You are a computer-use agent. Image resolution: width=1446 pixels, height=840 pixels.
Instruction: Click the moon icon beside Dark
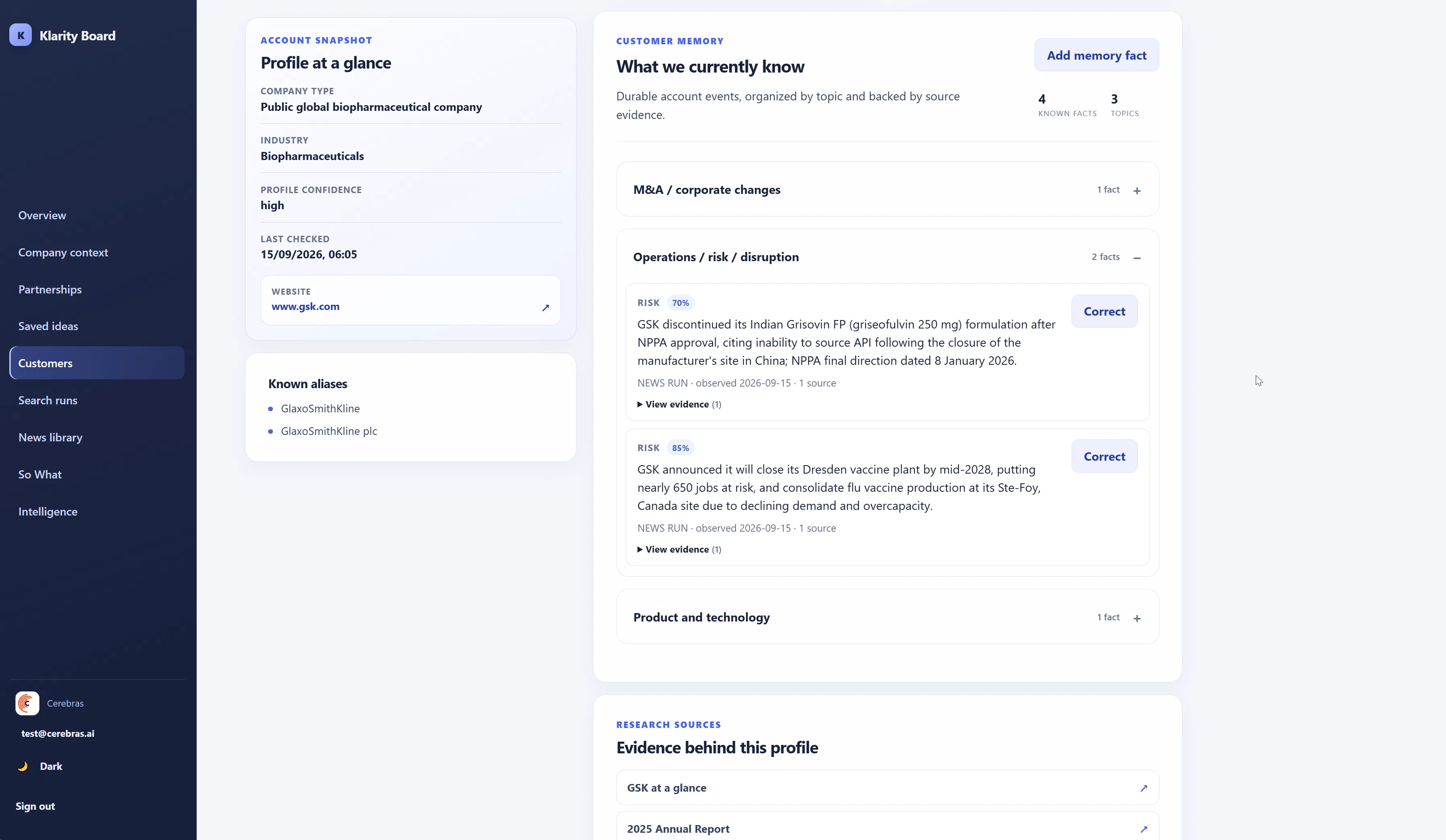(x=23, y=766)
